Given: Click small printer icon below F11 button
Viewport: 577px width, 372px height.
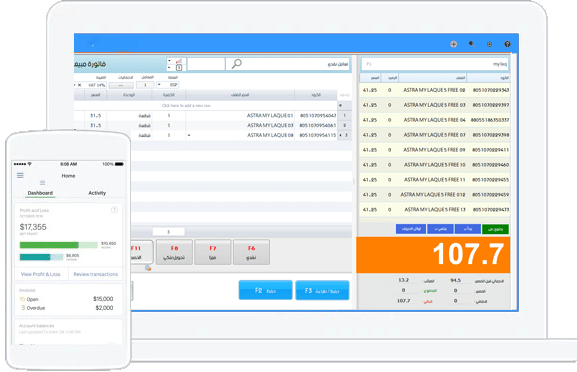Looking at the screenshot, I should (148, 268).
